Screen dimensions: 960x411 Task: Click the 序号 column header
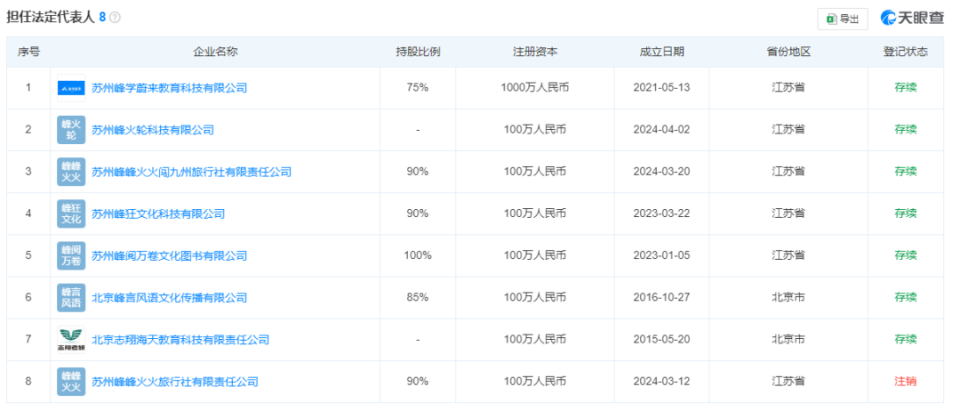(28, 52)
